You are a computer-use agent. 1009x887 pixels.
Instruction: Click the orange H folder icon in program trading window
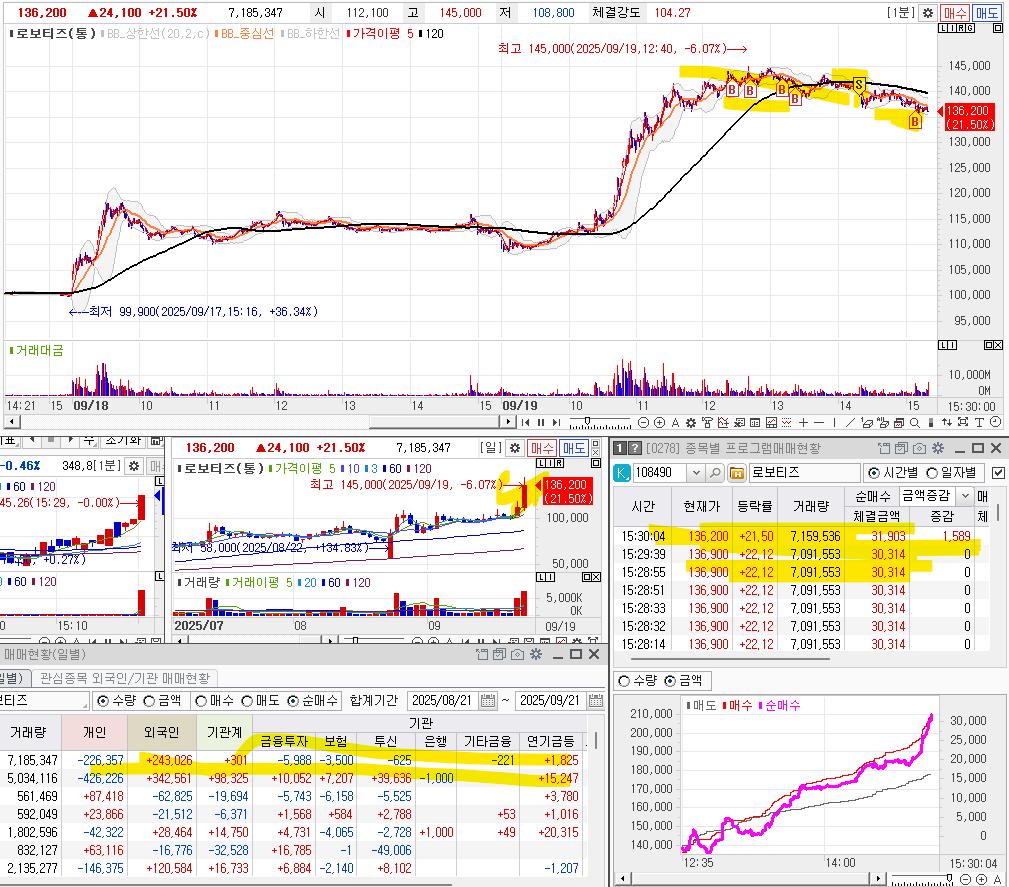tap(737, 473)
